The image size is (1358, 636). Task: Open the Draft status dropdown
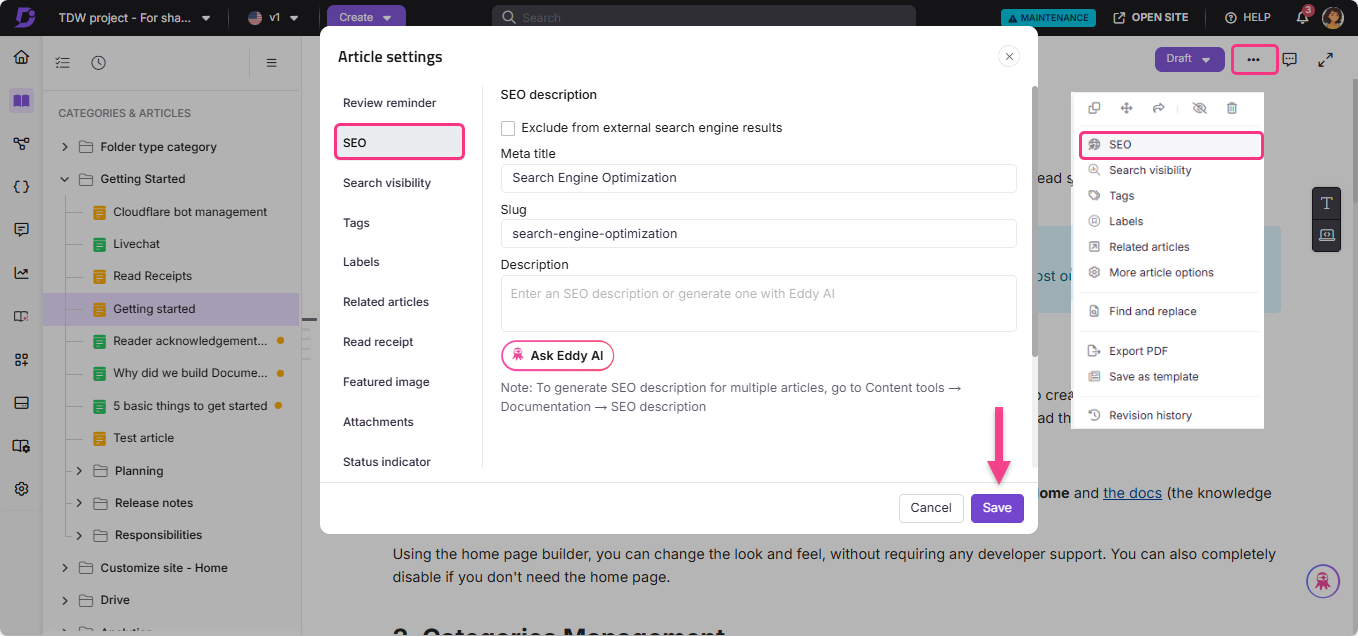coord(1189,59)
